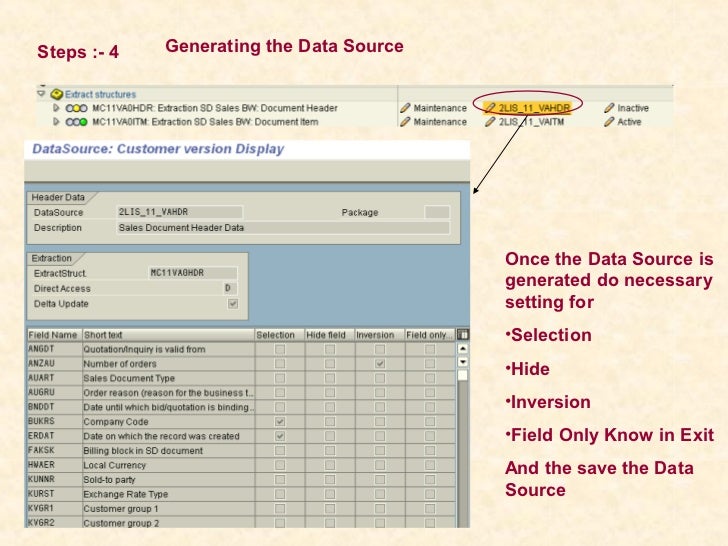The height and width of the screenshot is (546, 728).
Task: Click the Extract structures folder icon
Action: coord(57,94)
